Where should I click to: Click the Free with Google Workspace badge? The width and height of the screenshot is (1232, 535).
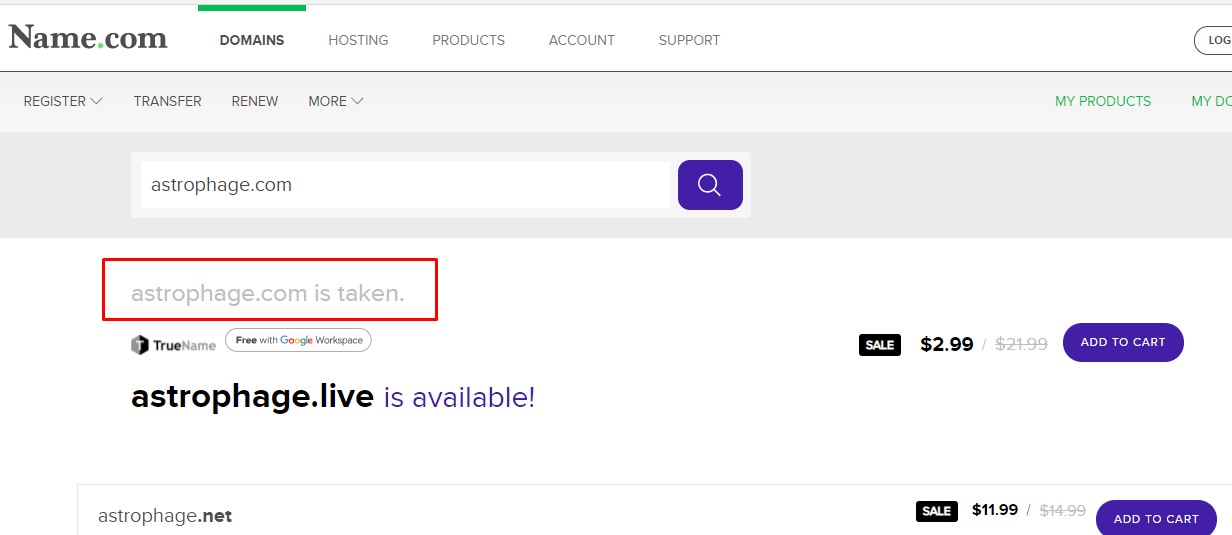point(298,340)
